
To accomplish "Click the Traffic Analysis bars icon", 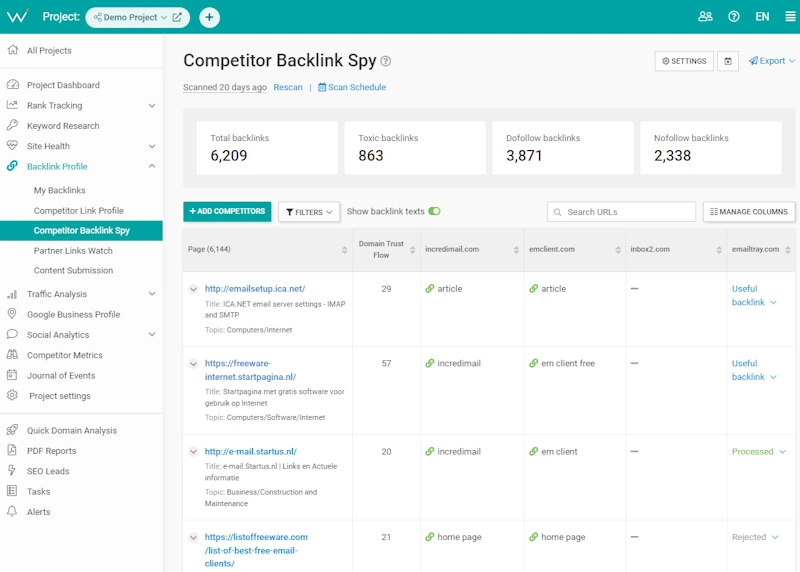I will 12,294.
